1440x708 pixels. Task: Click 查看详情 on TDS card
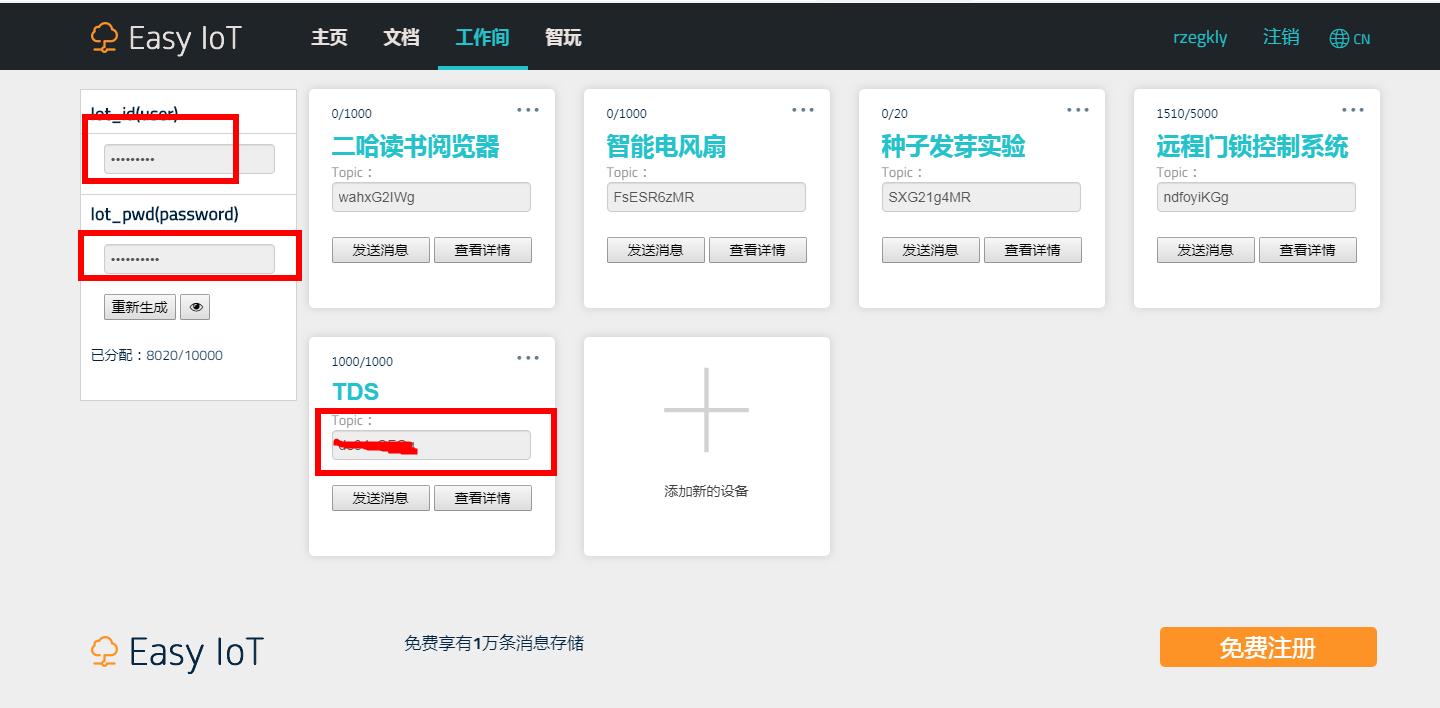(x=483, y=498)
